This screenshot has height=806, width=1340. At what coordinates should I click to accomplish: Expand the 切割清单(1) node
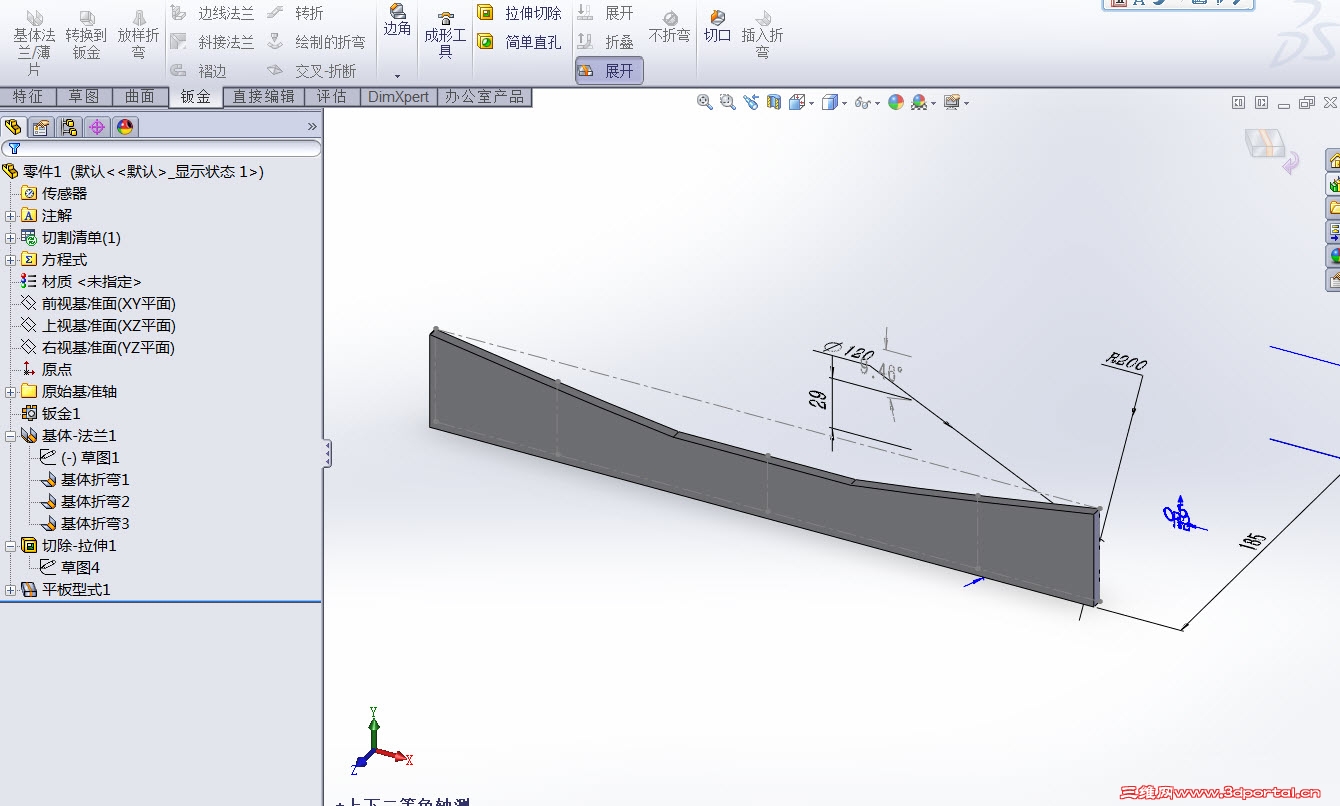click(10, 238)
